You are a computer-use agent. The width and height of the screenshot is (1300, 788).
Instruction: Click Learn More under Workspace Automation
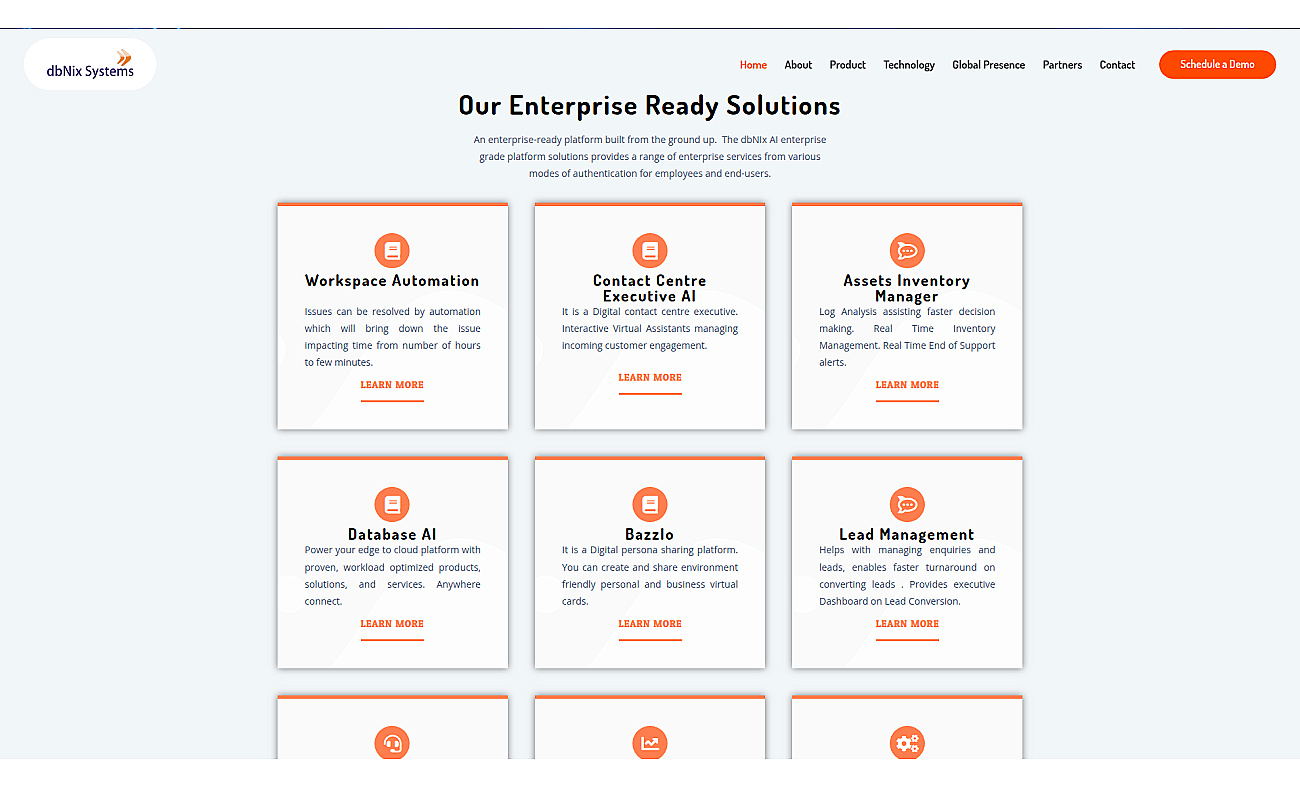pos(392,385)
